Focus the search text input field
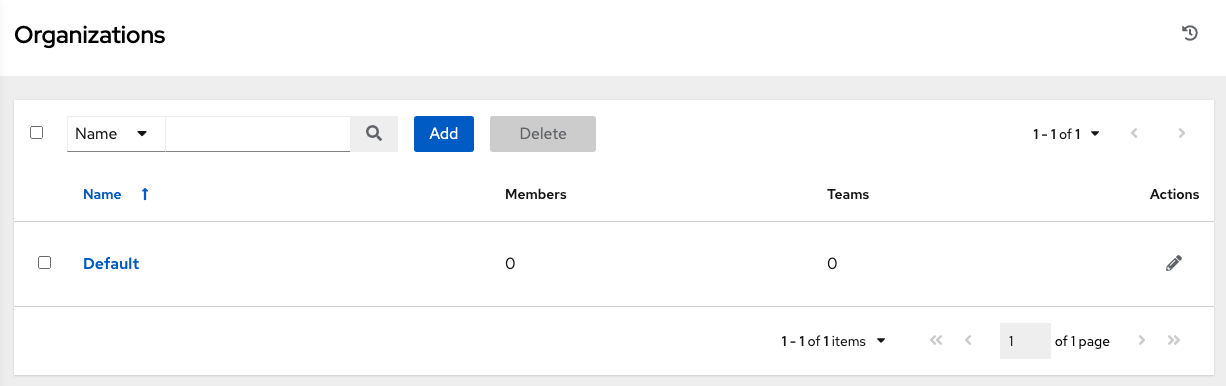This screenshot has width=1226, height=386. (258, 134)
